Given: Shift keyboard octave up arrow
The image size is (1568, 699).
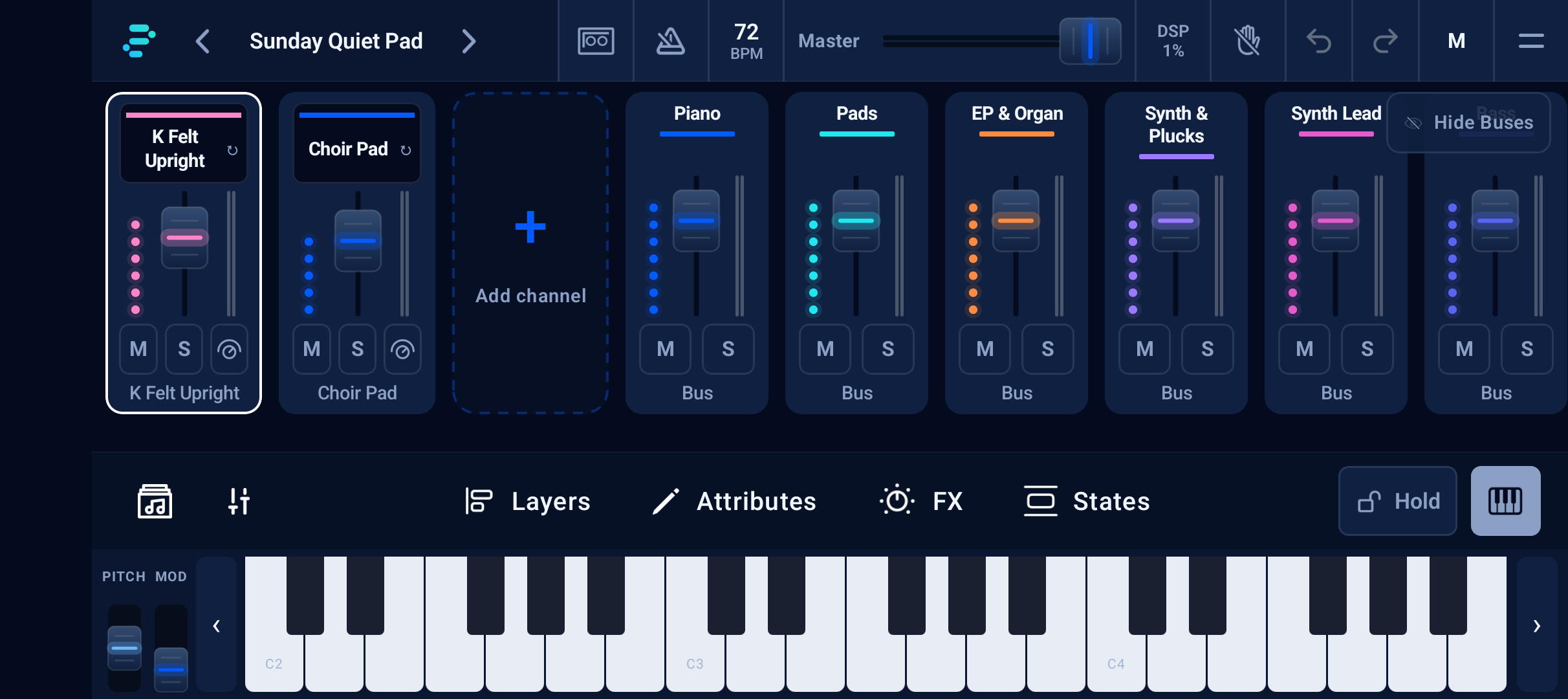Looking at the screenshot, I should [1536, 625].
